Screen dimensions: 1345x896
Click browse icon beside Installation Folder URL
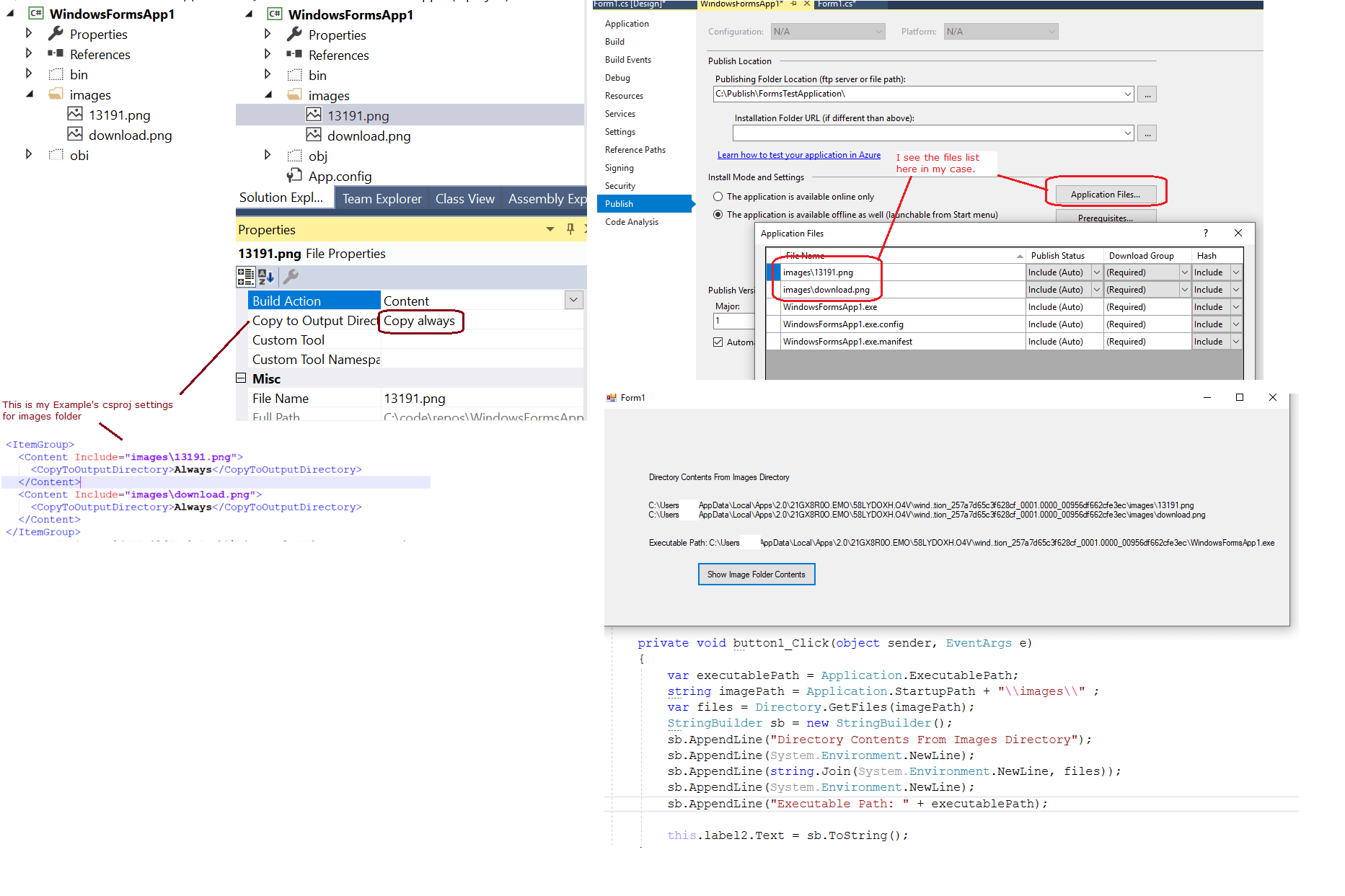1146,133
